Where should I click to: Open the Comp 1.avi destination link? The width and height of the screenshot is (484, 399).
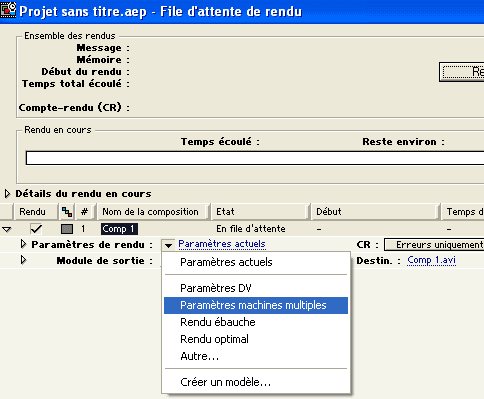(x=431, y=260)
